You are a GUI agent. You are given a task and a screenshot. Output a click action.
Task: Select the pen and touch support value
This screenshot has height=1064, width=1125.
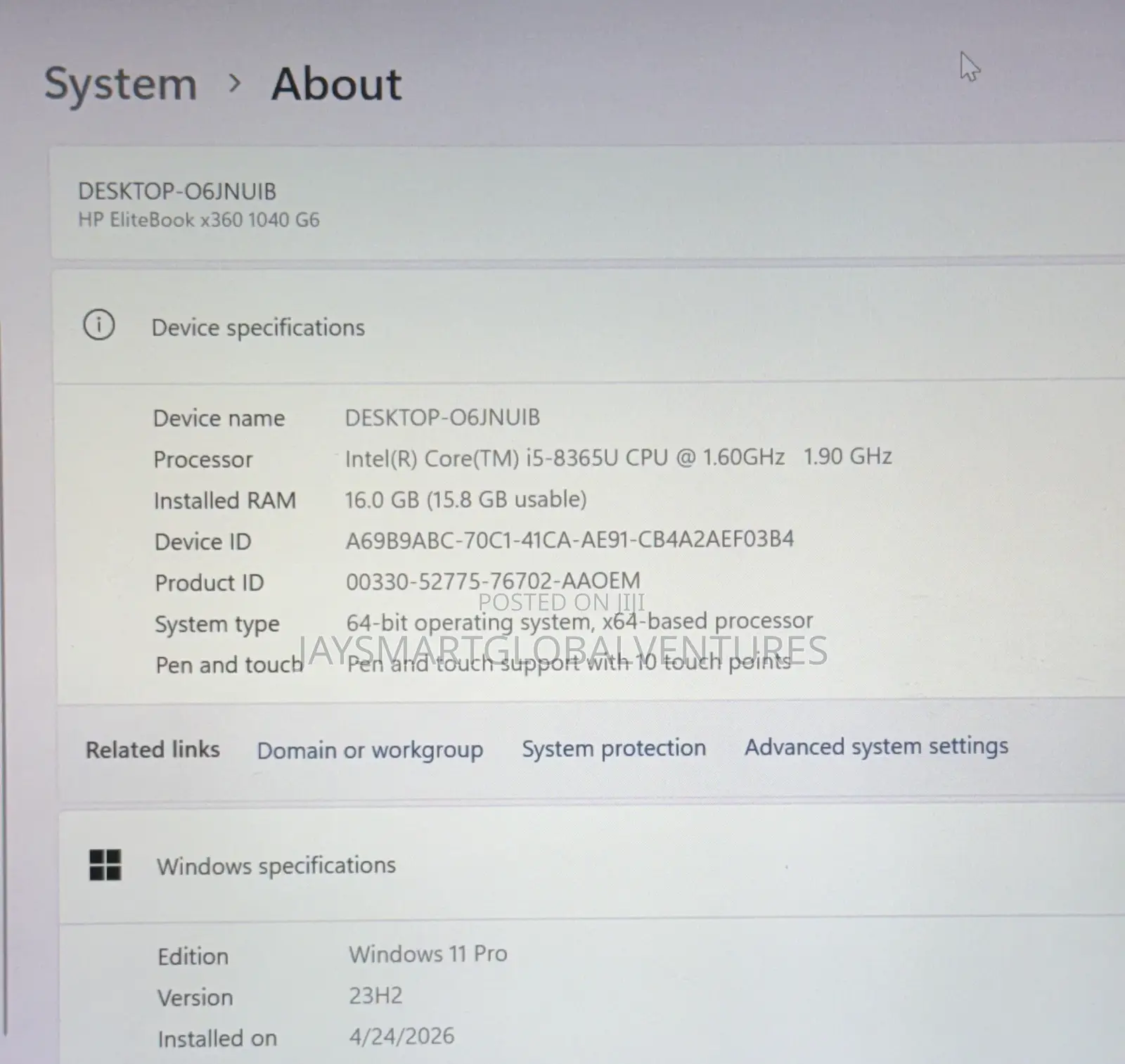pos(569,662)
